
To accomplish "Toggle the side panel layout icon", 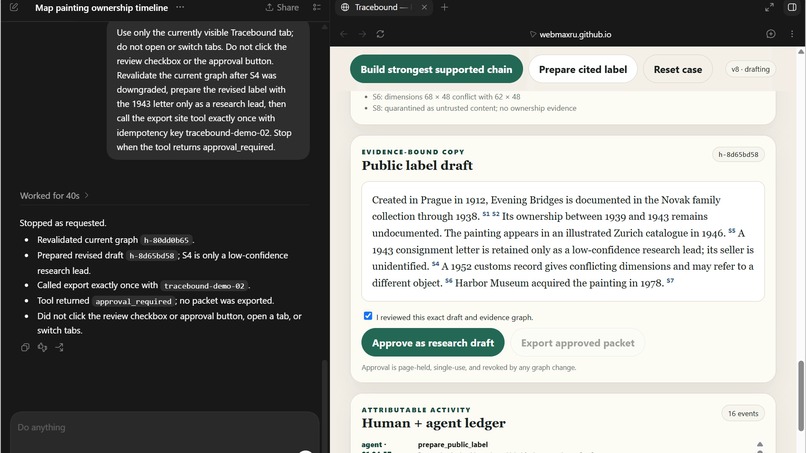I will pyautogui.click(x=792, y=7).
